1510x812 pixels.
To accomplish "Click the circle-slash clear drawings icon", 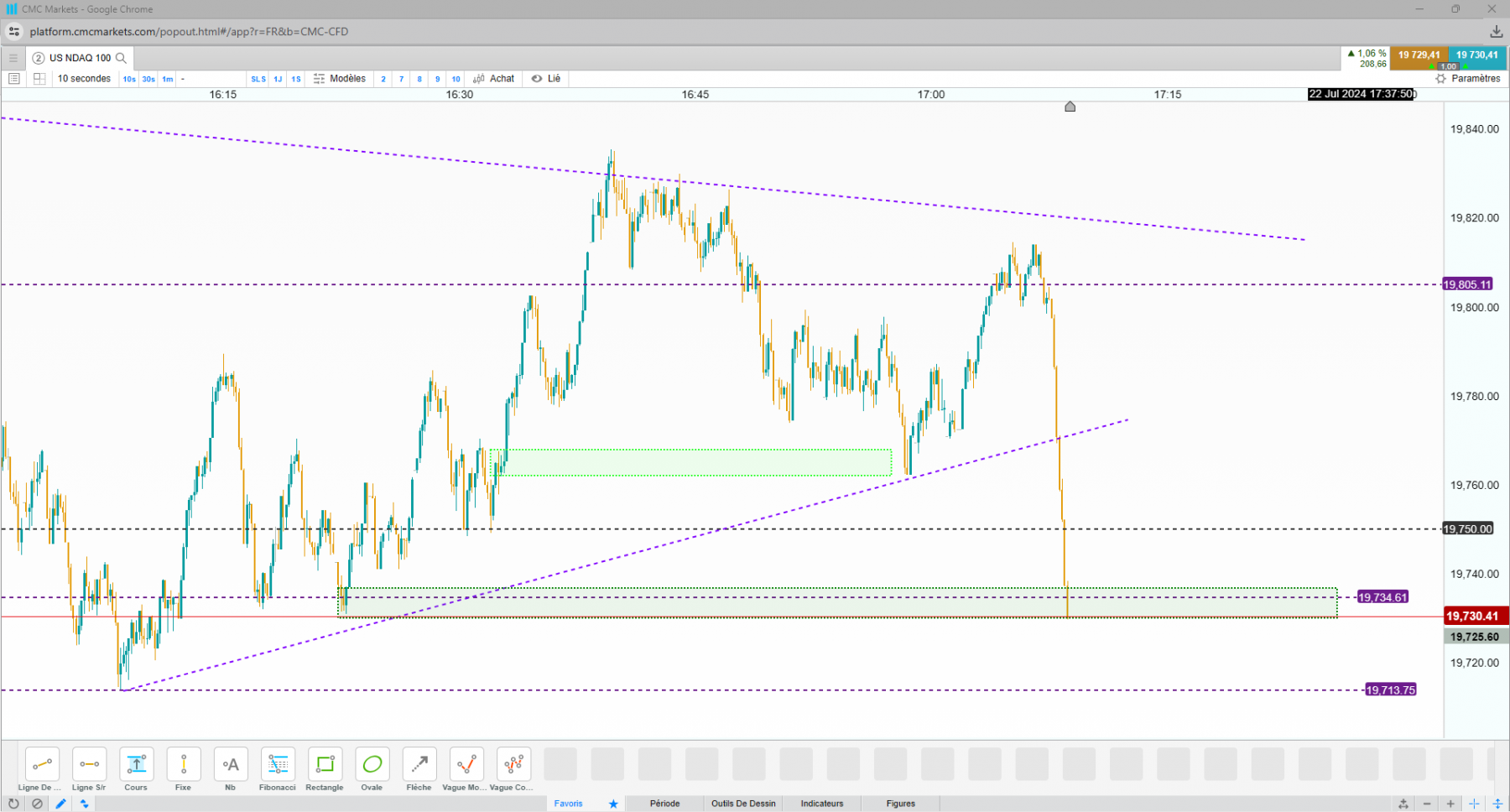I will 37,804.
